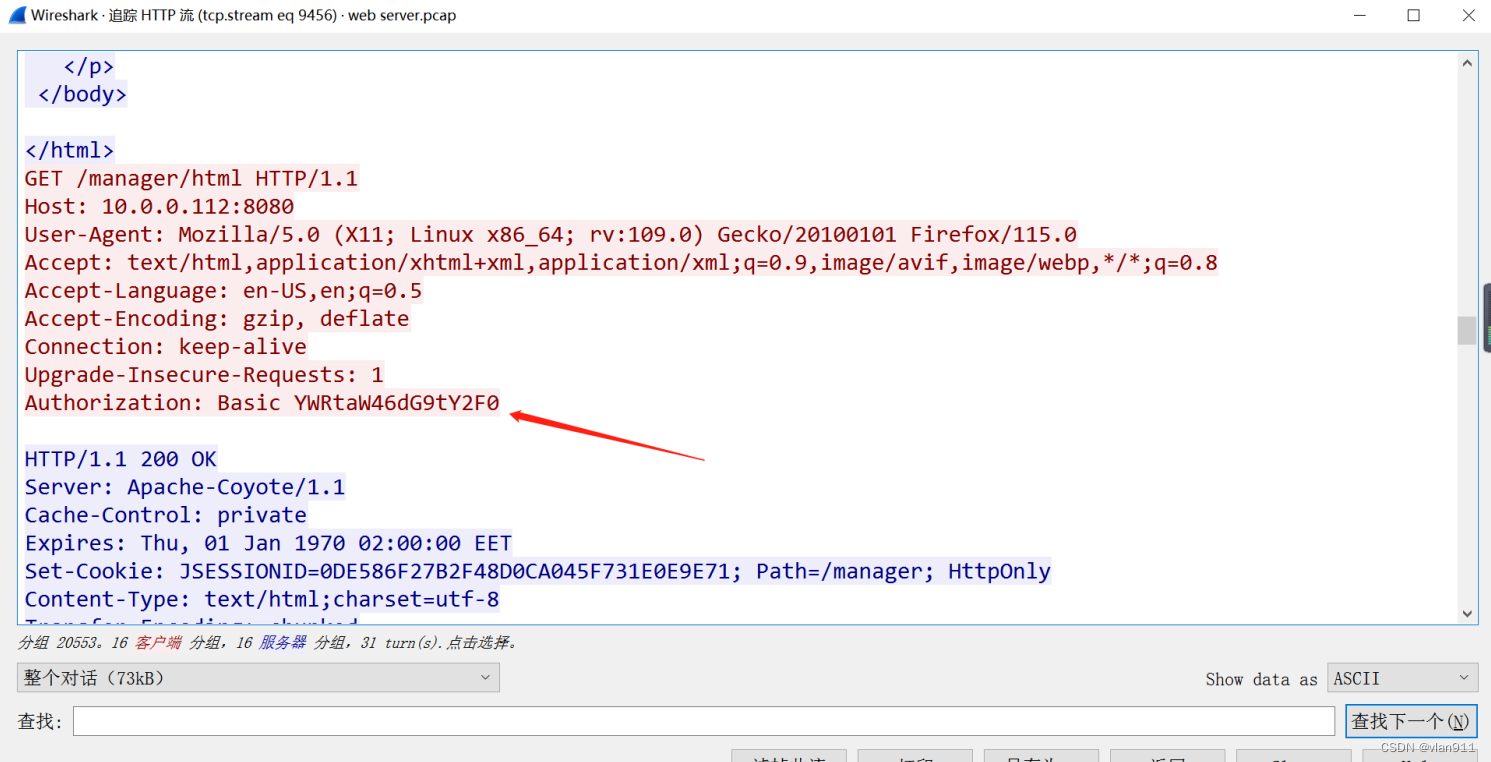
Task: Click the Accept: text/html header line
Action: click(621, 263)
